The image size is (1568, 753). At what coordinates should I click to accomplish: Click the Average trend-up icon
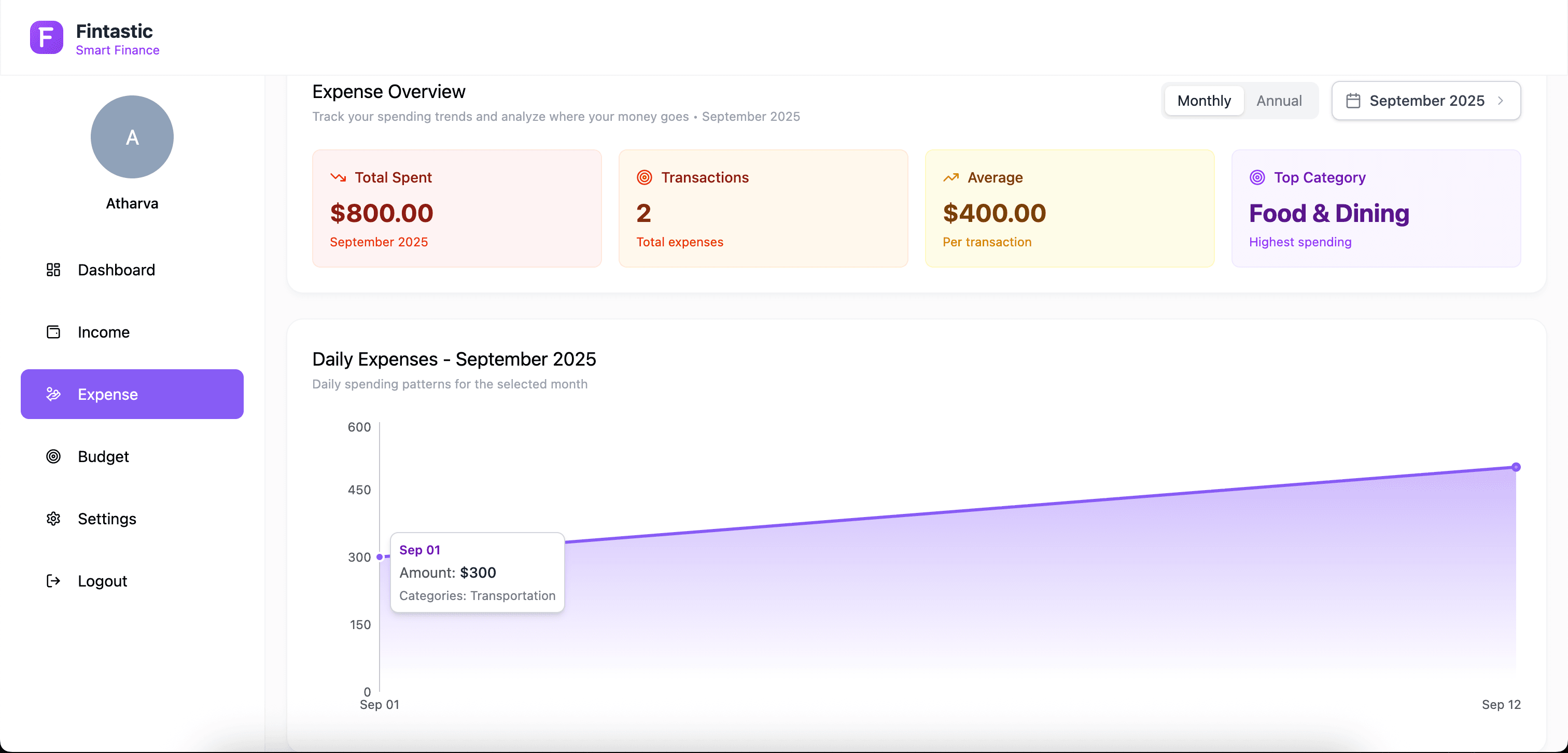951,177
